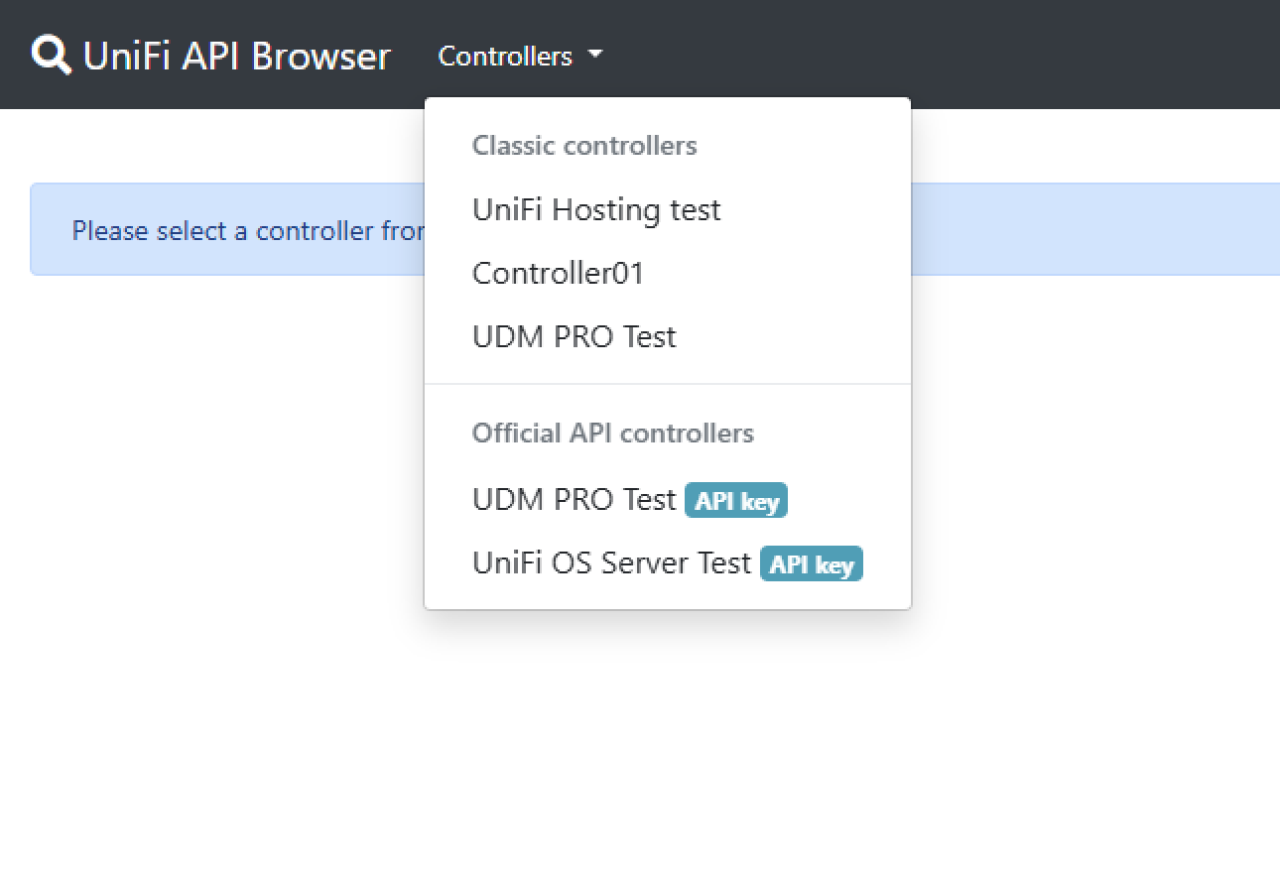Click the caret arrow beside Controllers
Image resolution: width=1280 pixels, height=871 pixels.
tap(595, 55)
